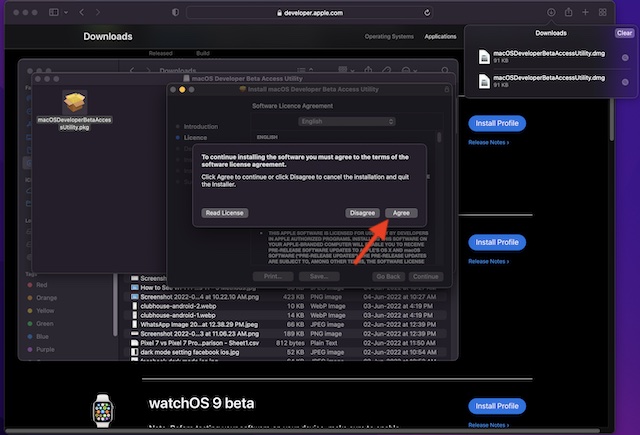Click the licence text scrollbar
640x435 pixels.
point(439,137)
